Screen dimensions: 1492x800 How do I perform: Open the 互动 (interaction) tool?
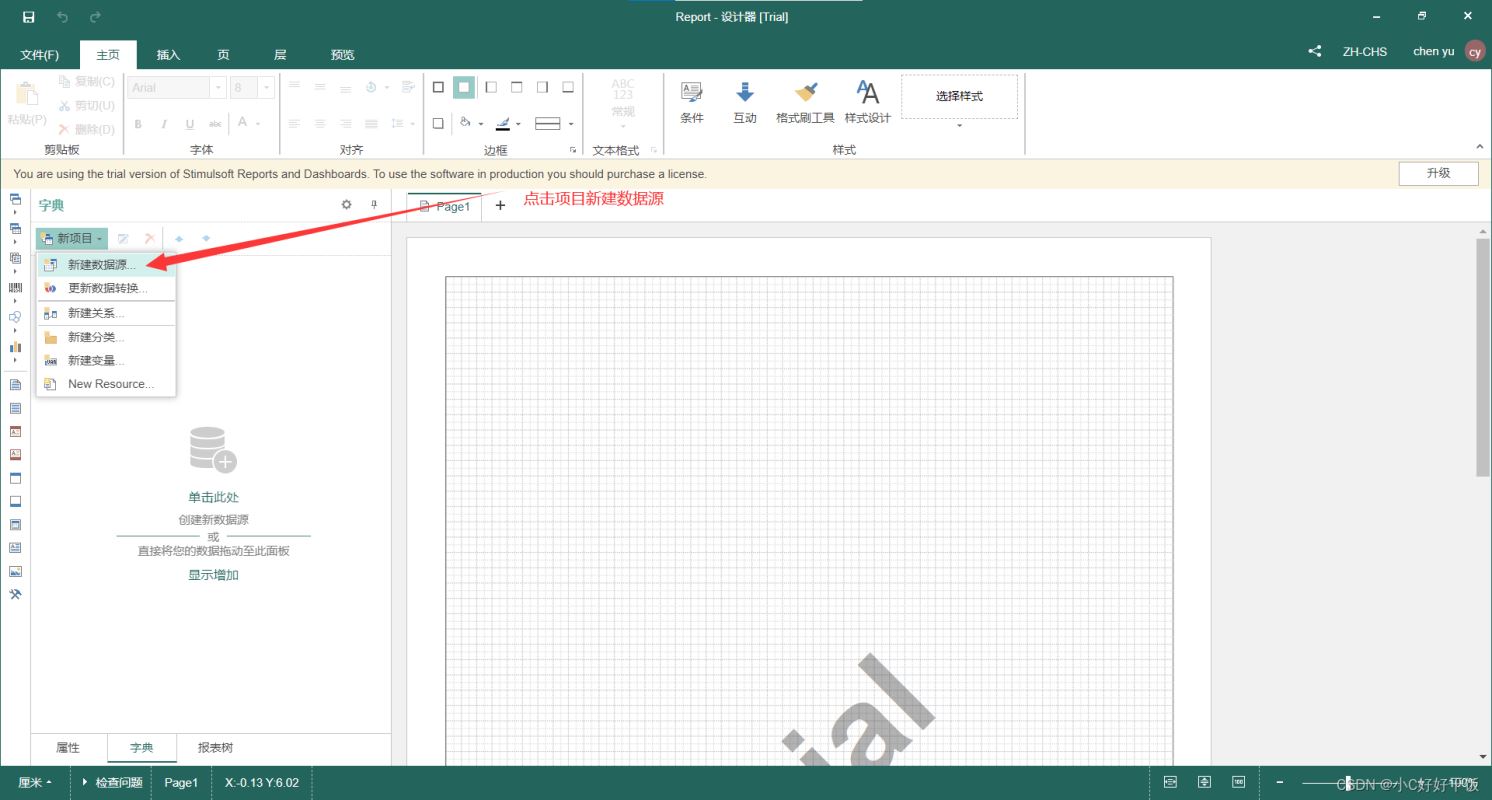(745, 102)
